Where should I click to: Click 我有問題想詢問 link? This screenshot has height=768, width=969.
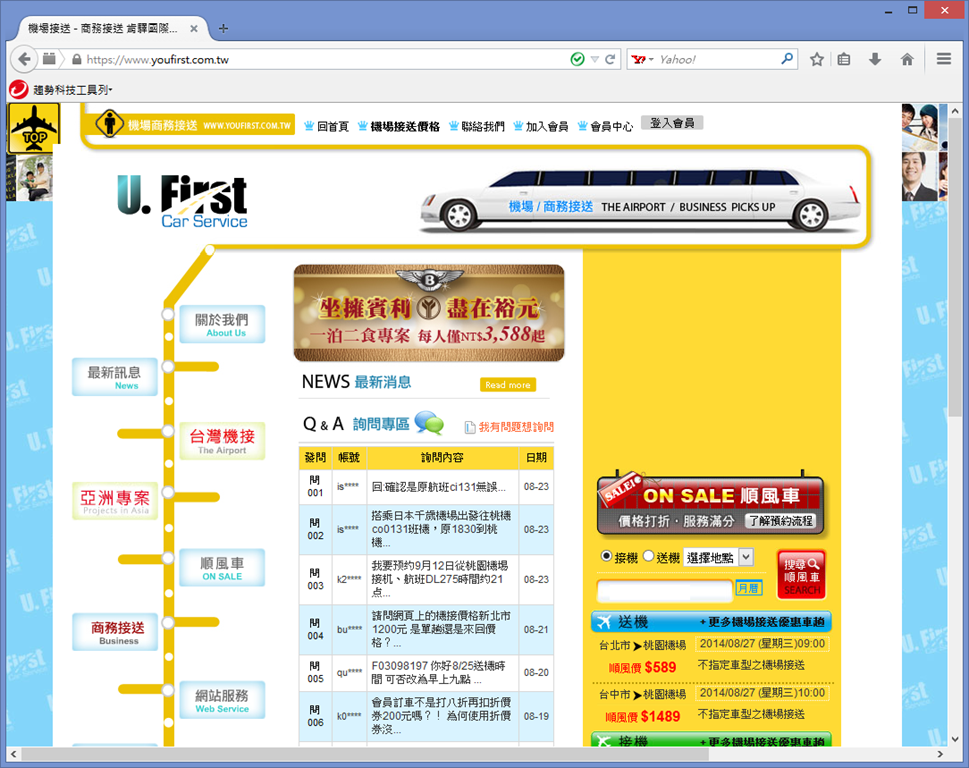516,427
